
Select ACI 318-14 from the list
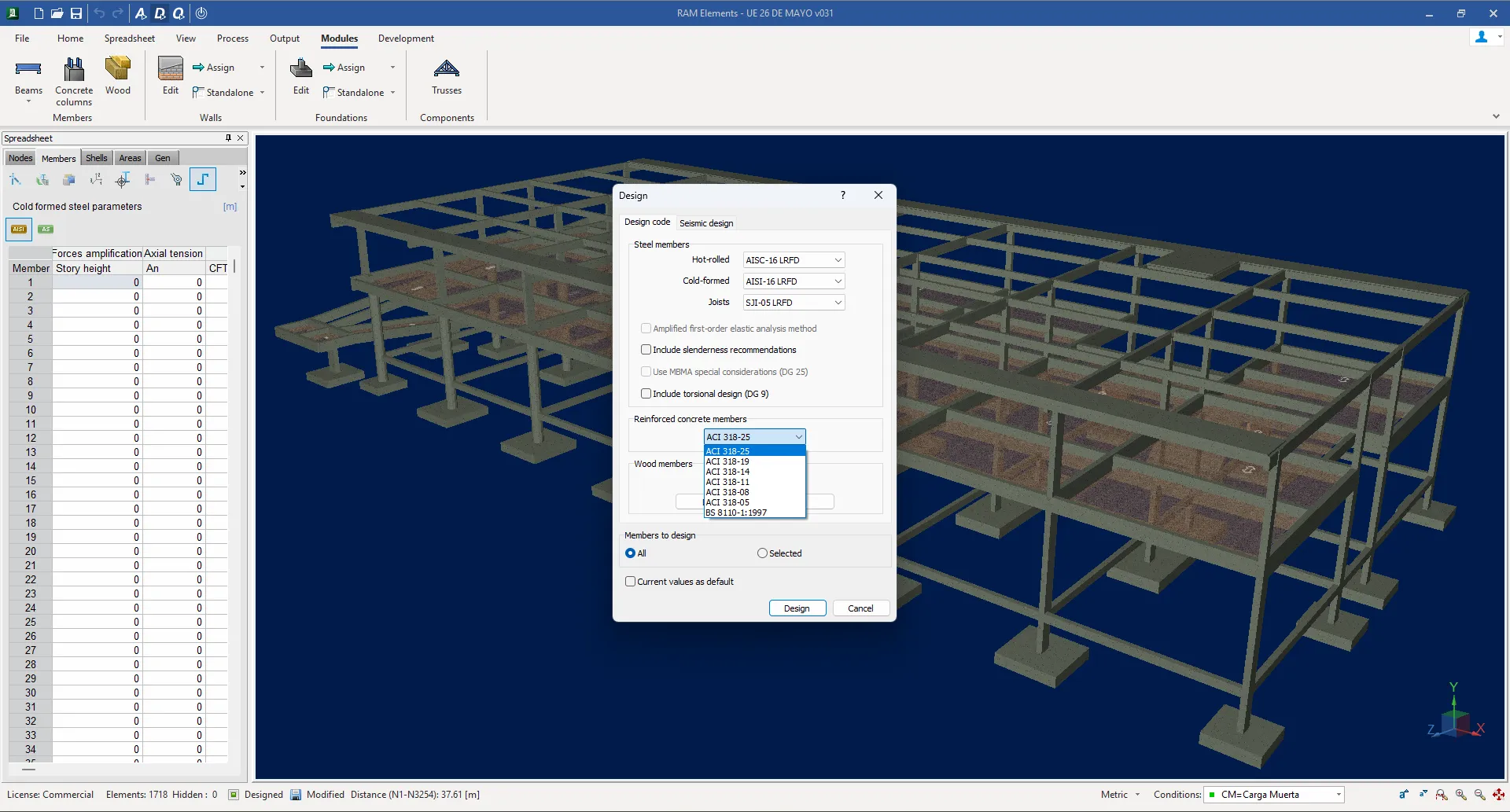click(x=727, y=472)
